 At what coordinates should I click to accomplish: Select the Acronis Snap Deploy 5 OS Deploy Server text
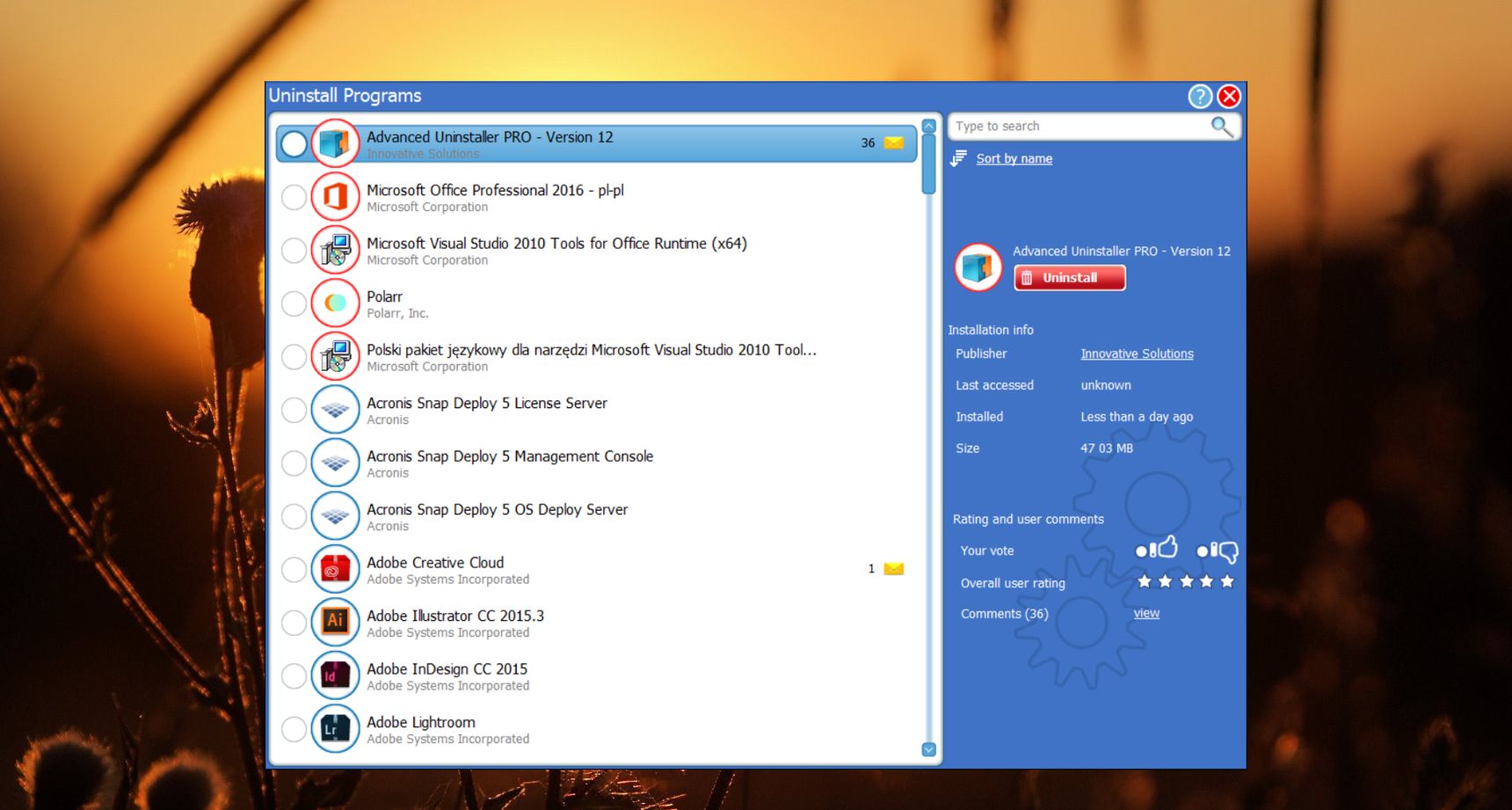[498, 509]
